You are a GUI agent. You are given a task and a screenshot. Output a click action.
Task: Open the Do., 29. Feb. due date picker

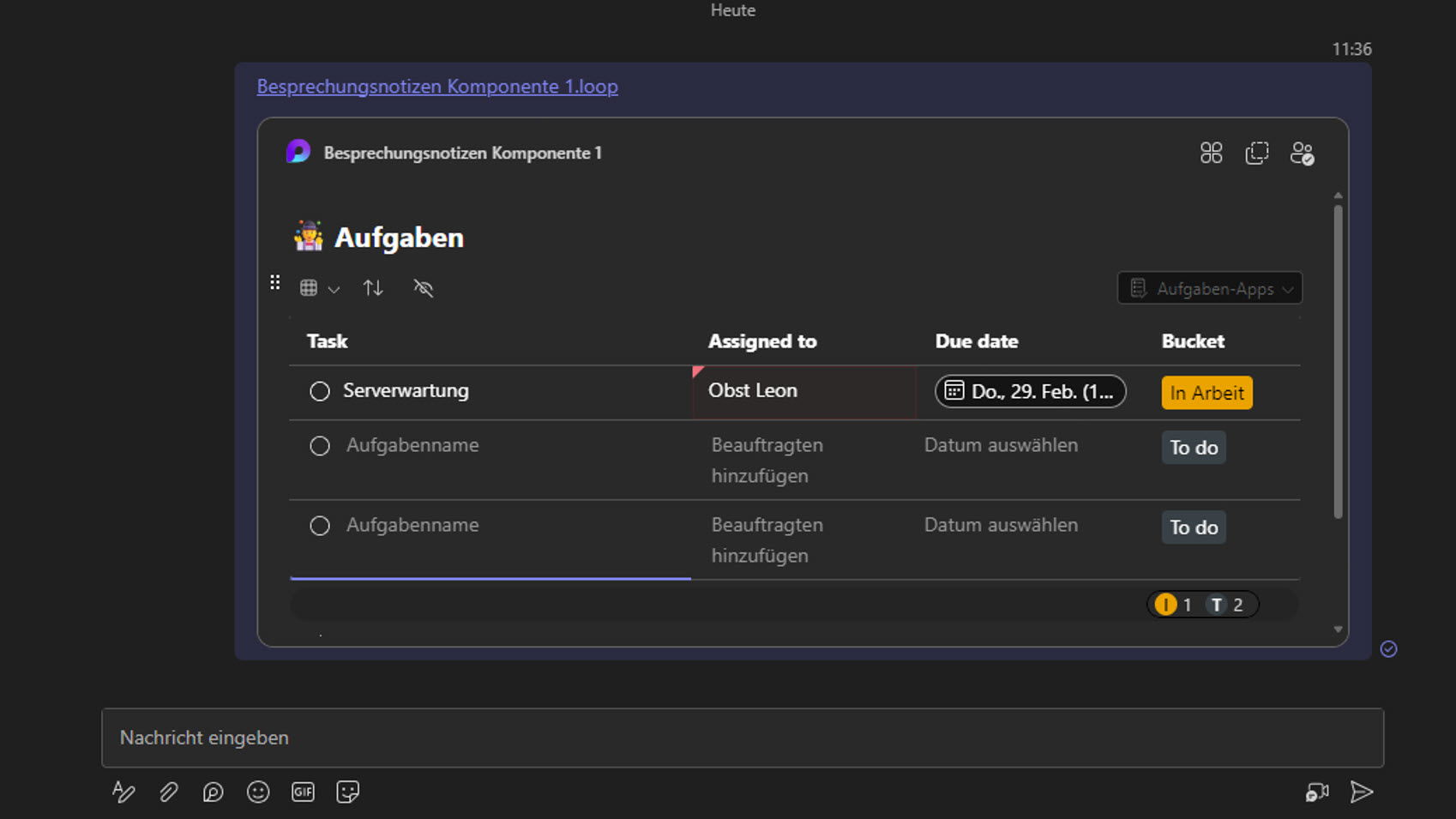click(1030, 391)
